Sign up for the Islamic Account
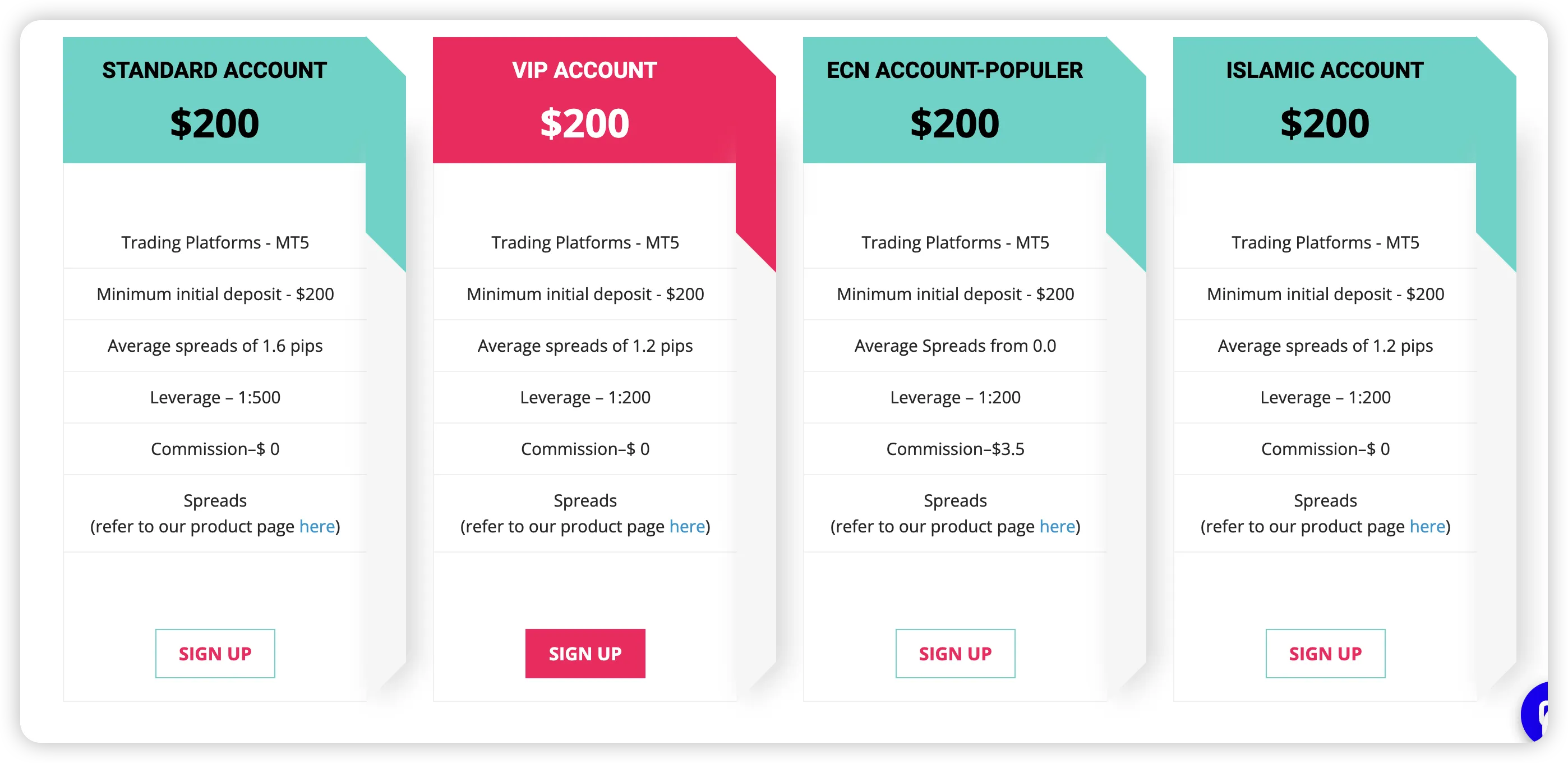 click(x=1325, y=654)
